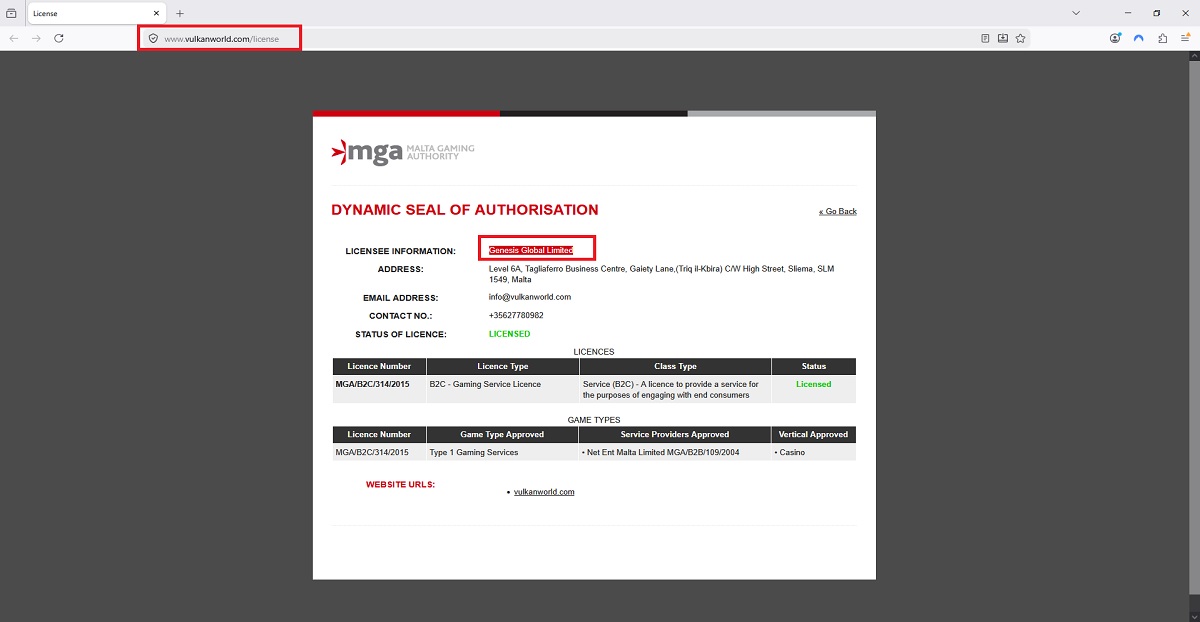Reload the current page

pos(59,38)
